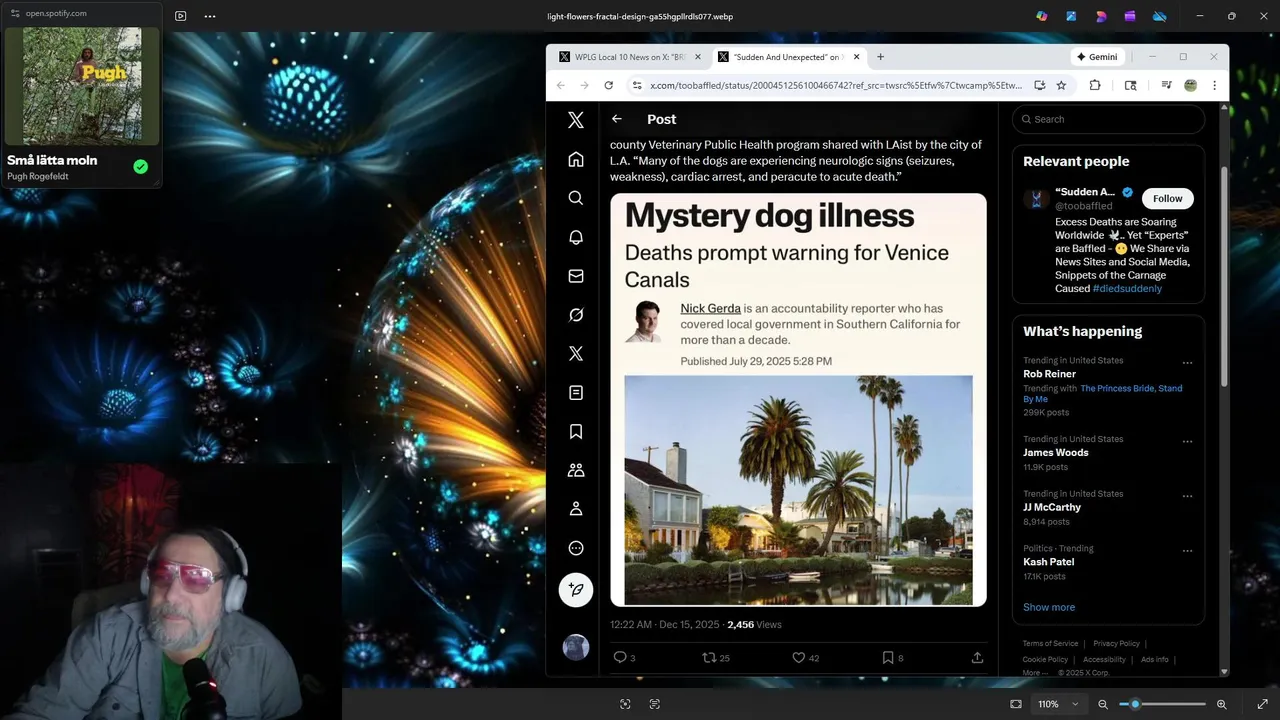This screenshot has width=1280, height=720.
Task: View site information icon in address bar
Action: tap(637, 85)
